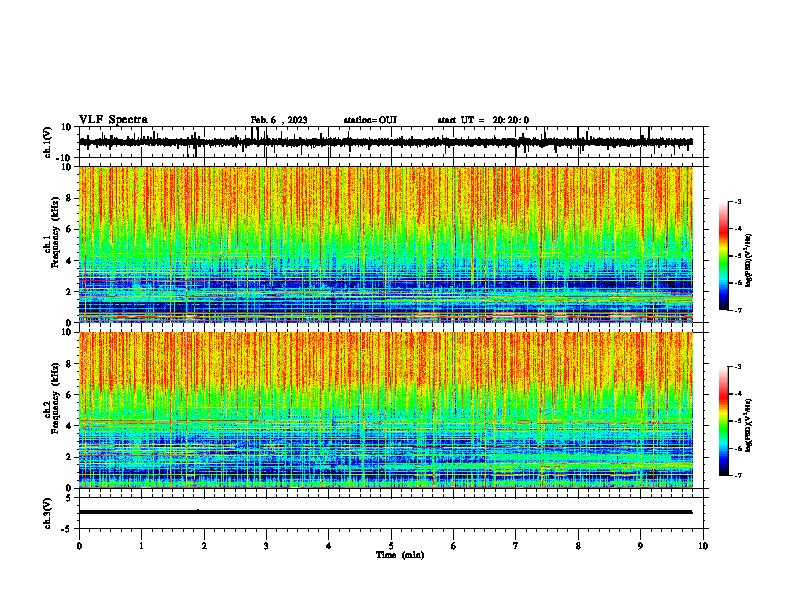The width and height of the screenshot is (792, 612).
Task: Click the "9" tick on the Time axis
Action: pos(640,546)
